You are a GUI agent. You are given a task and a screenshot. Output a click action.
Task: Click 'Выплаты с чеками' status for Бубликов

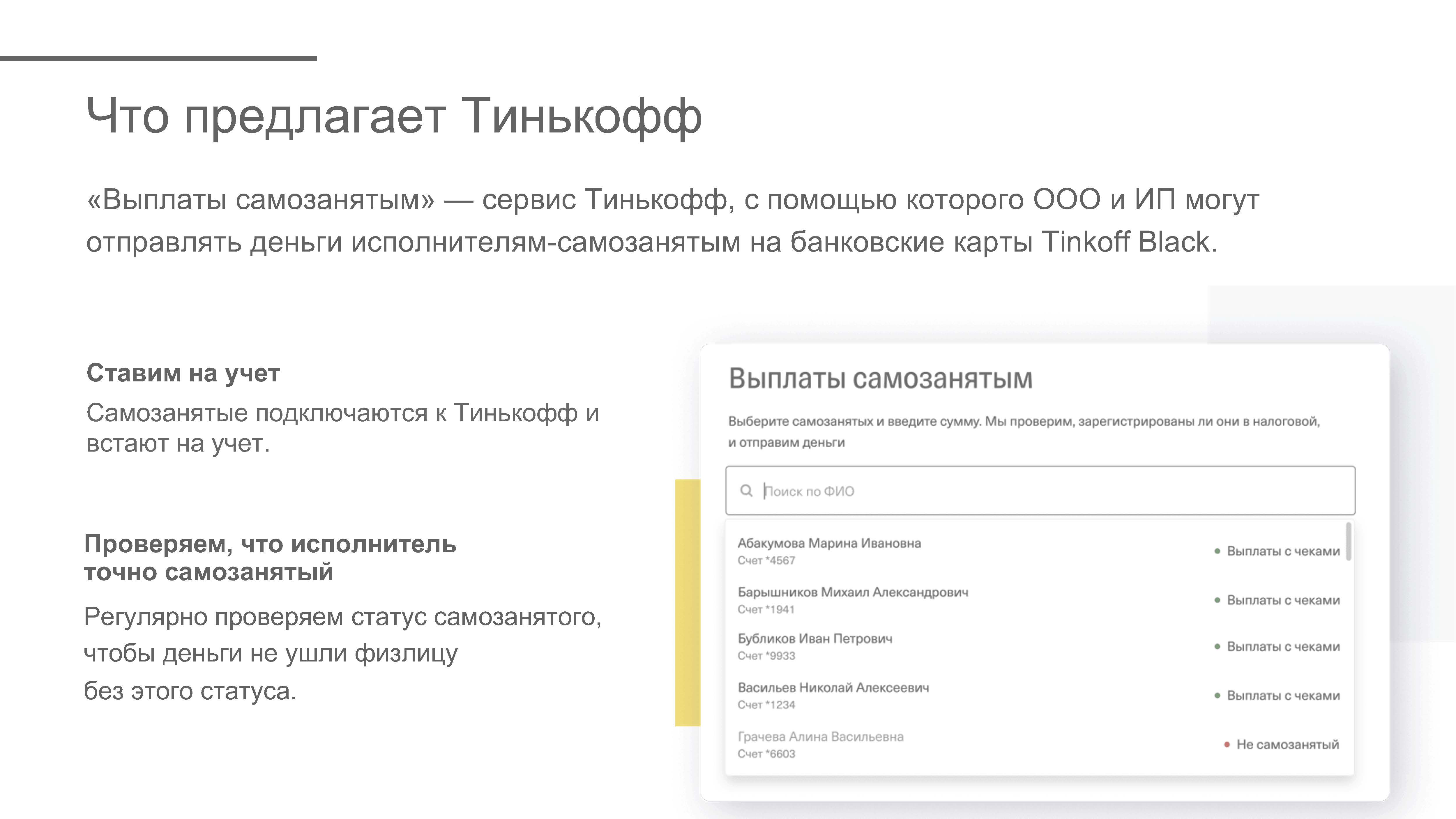1283,647
